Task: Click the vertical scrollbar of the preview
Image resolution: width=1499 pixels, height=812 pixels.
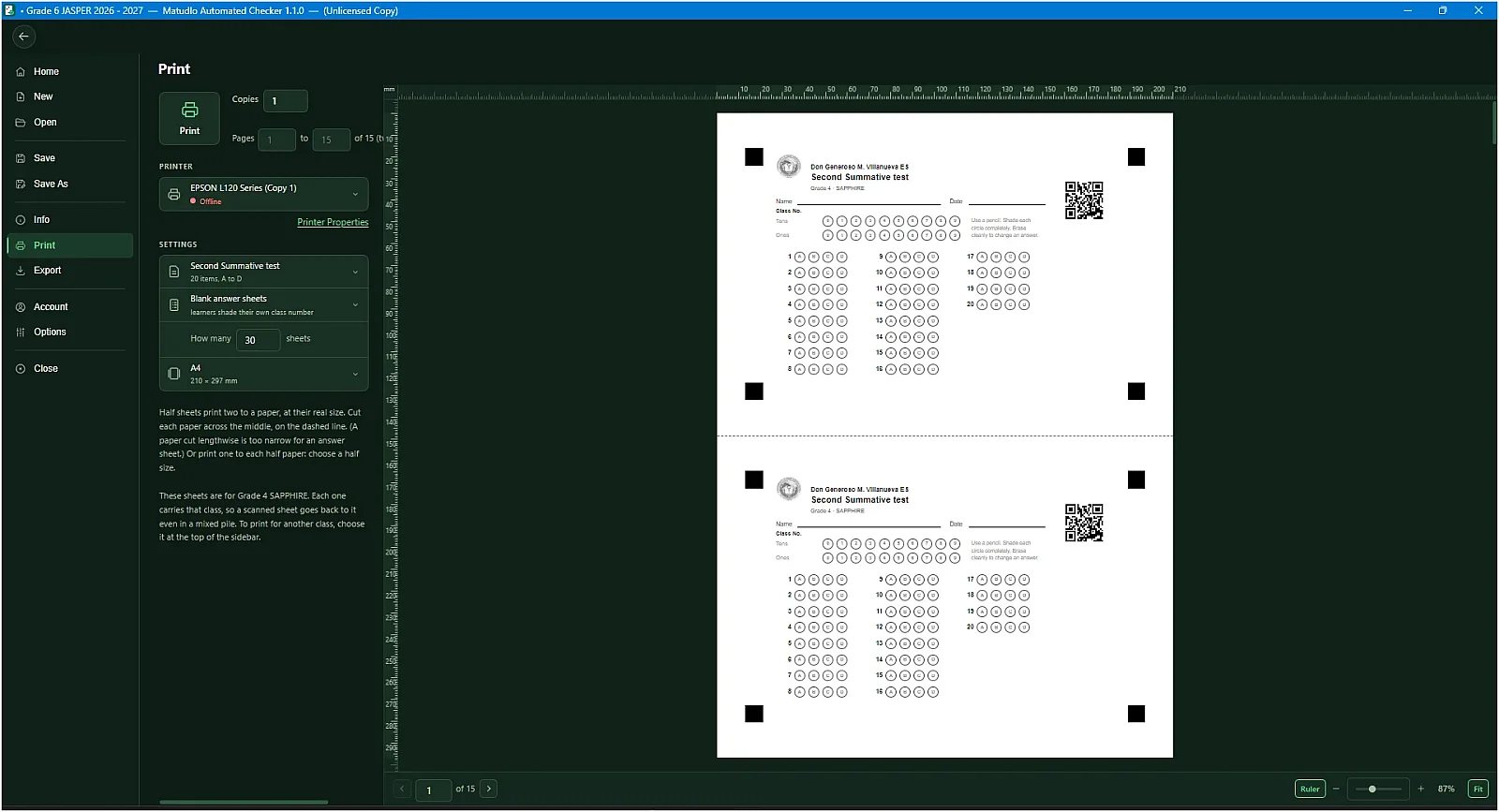Action: tap(1493, 123)
